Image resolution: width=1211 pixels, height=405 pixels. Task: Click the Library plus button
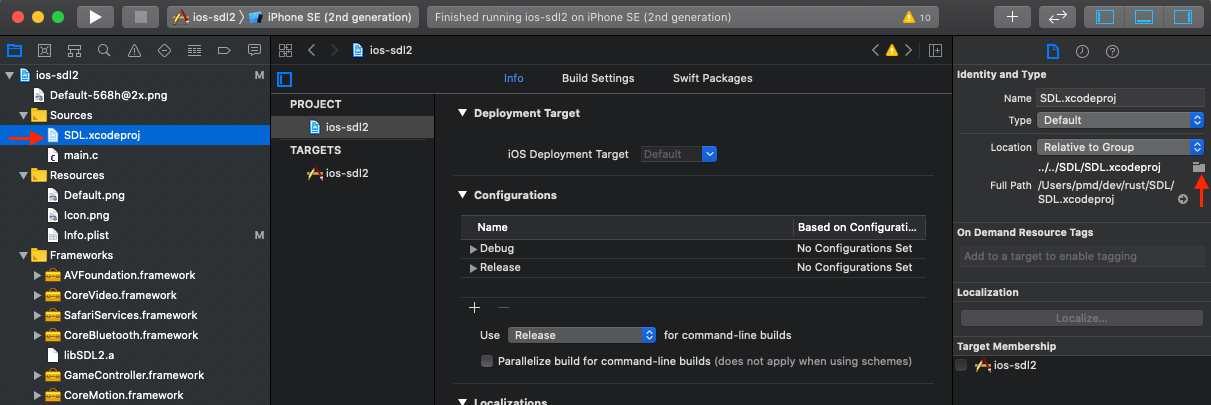(x=1012, y=17)
